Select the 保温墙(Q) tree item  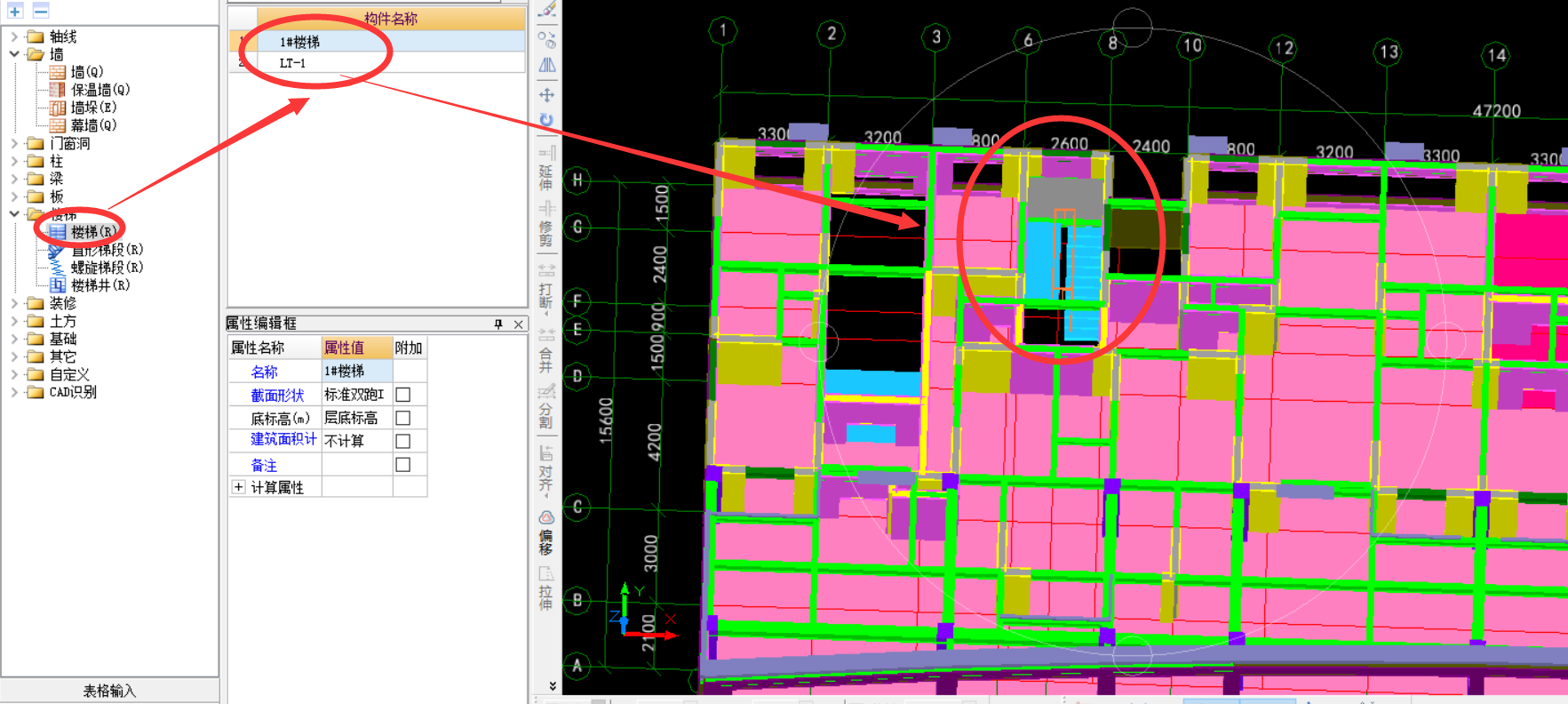[99, 90]
